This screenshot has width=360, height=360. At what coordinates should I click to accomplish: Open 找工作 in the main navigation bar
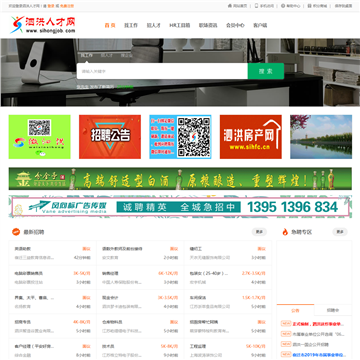[131, 25]
